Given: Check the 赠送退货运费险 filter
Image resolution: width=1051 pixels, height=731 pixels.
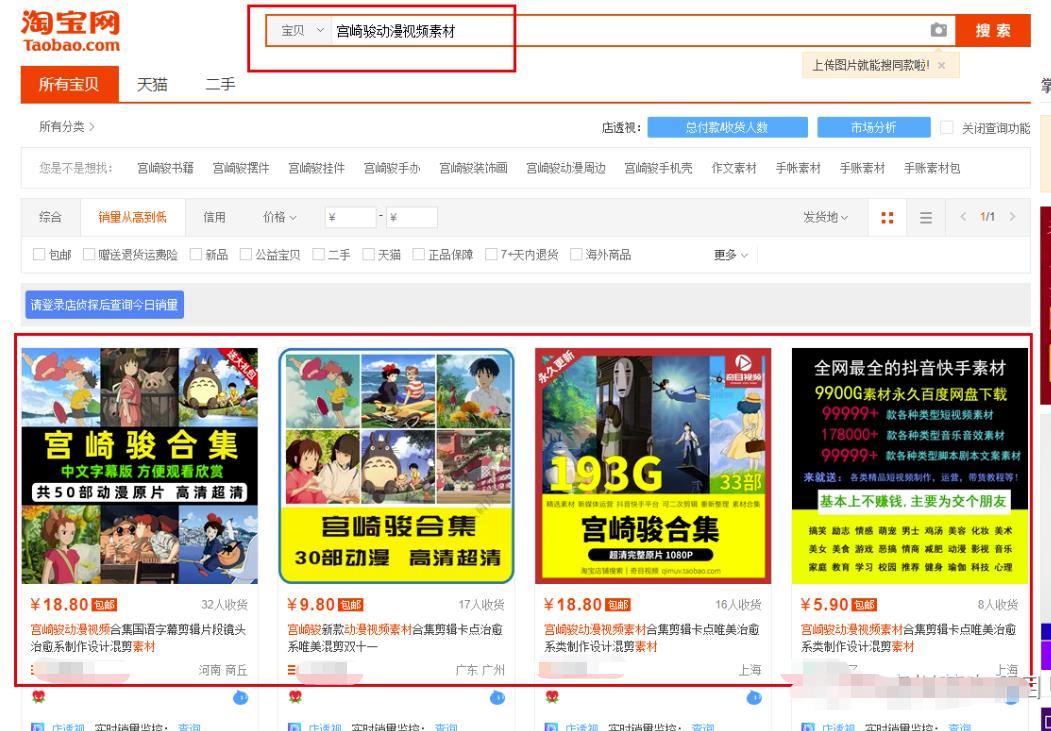Looking at the screenshot, I should (88, 255).
